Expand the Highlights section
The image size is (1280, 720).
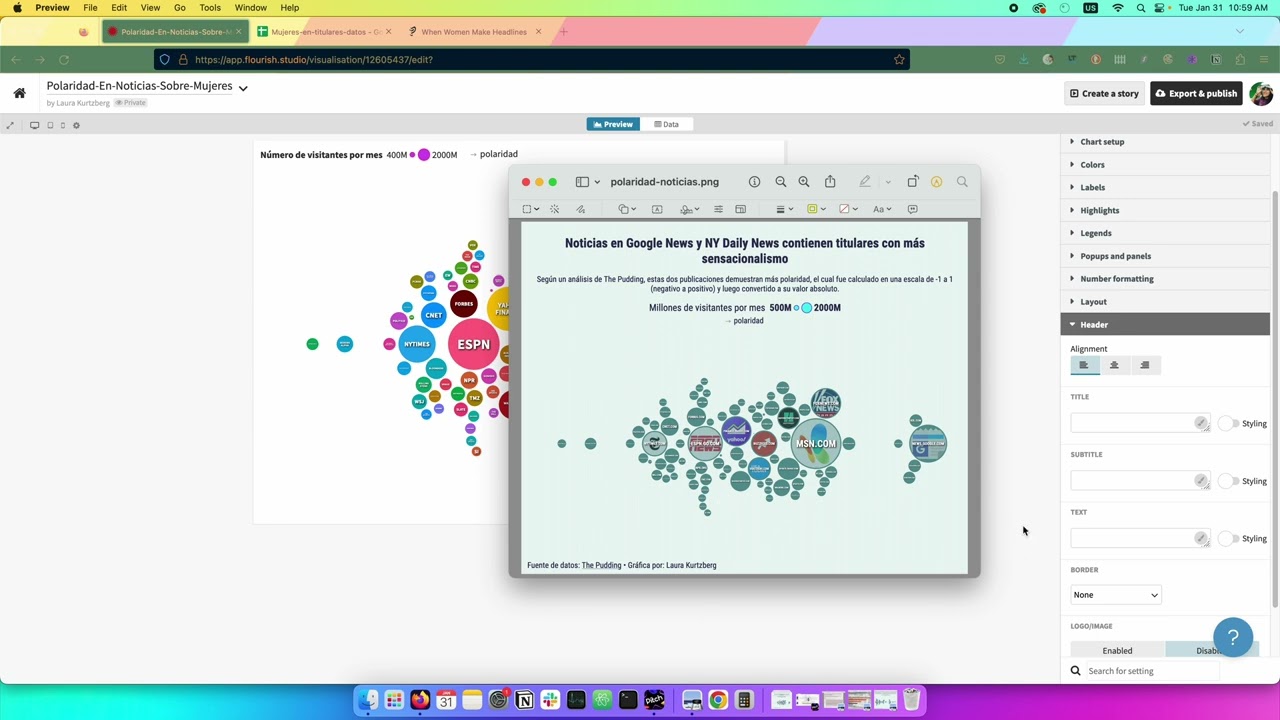pyautogui.click(x=1165, y=211)
